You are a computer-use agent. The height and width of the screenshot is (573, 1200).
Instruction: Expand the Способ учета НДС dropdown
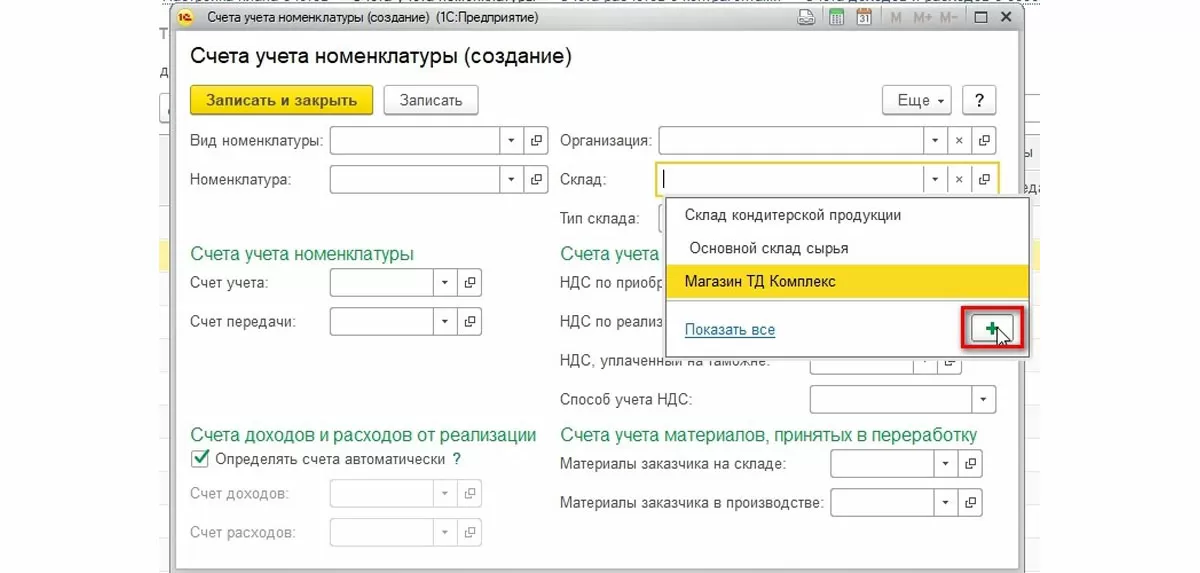click(x=984, y=400)
